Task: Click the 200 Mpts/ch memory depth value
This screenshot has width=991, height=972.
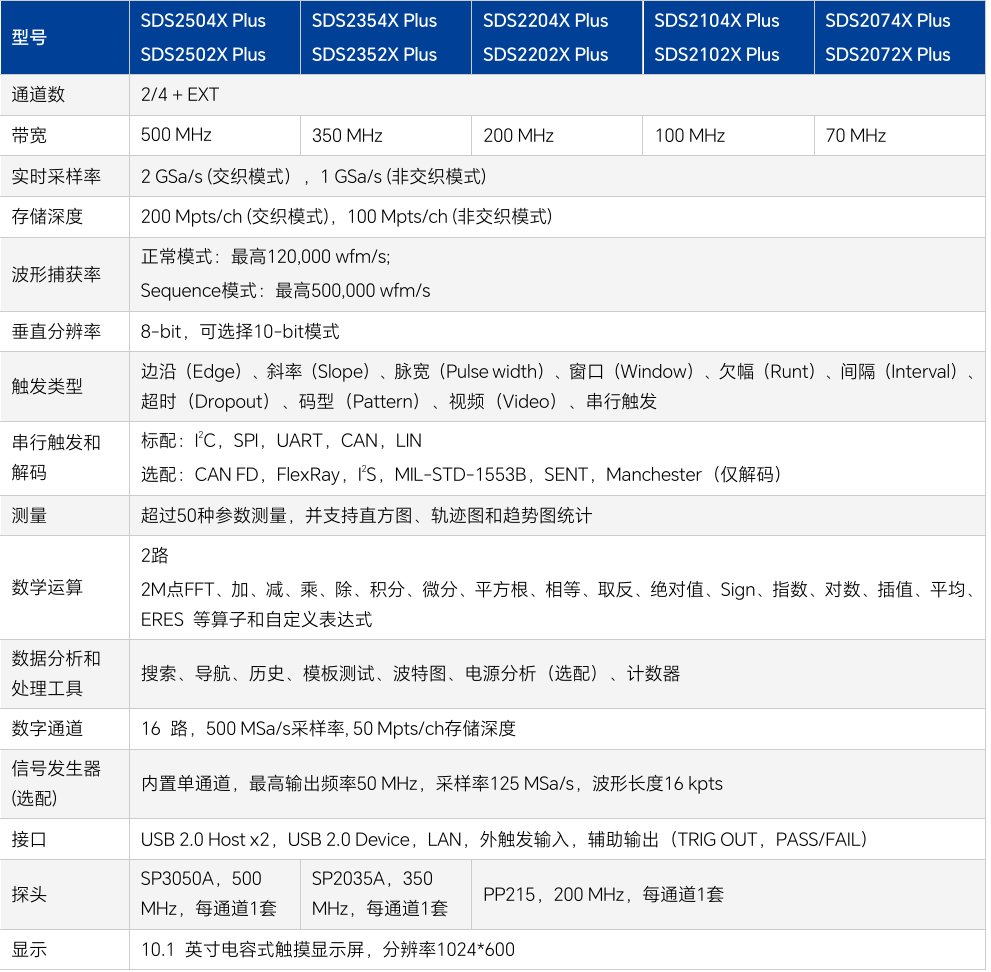Action: point(346,217)
